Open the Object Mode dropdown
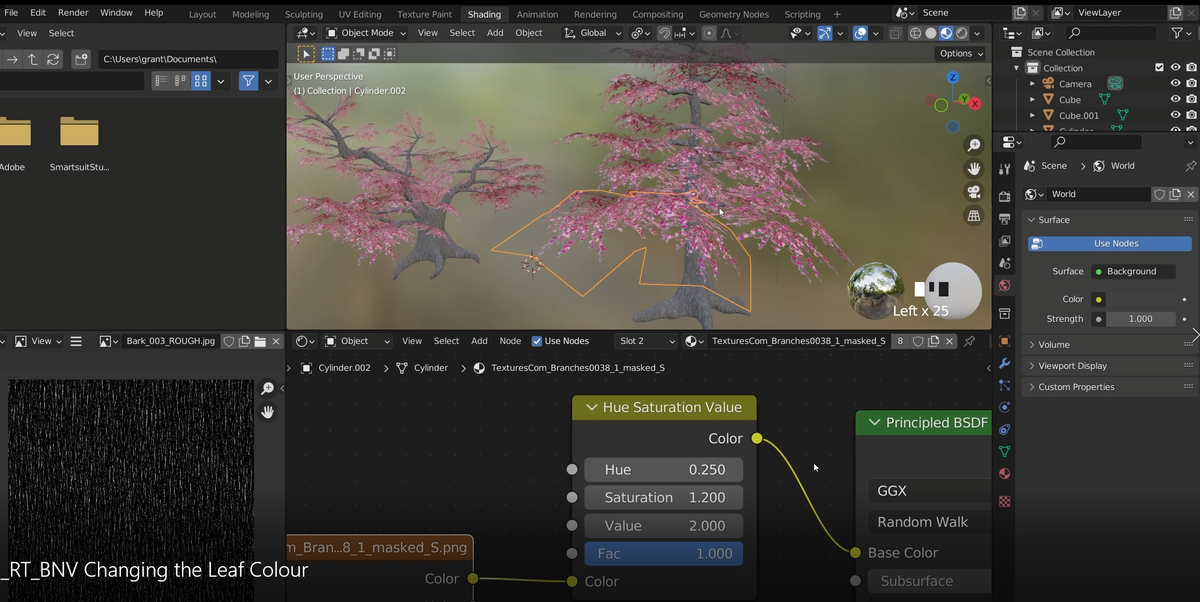 (x=365, y=32)
